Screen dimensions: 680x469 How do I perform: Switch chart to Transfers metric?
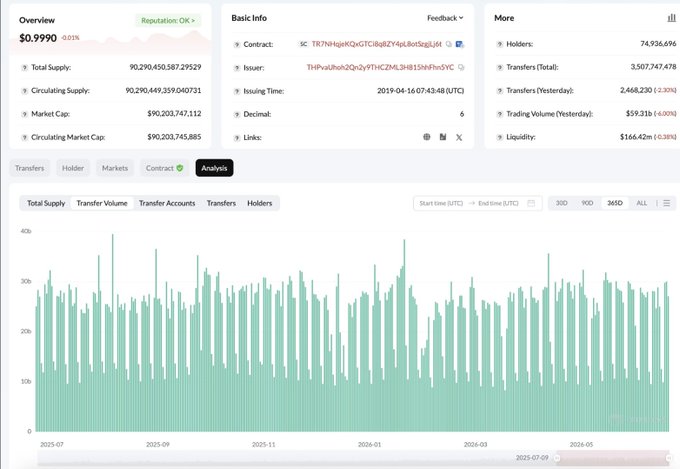[221, 203]
